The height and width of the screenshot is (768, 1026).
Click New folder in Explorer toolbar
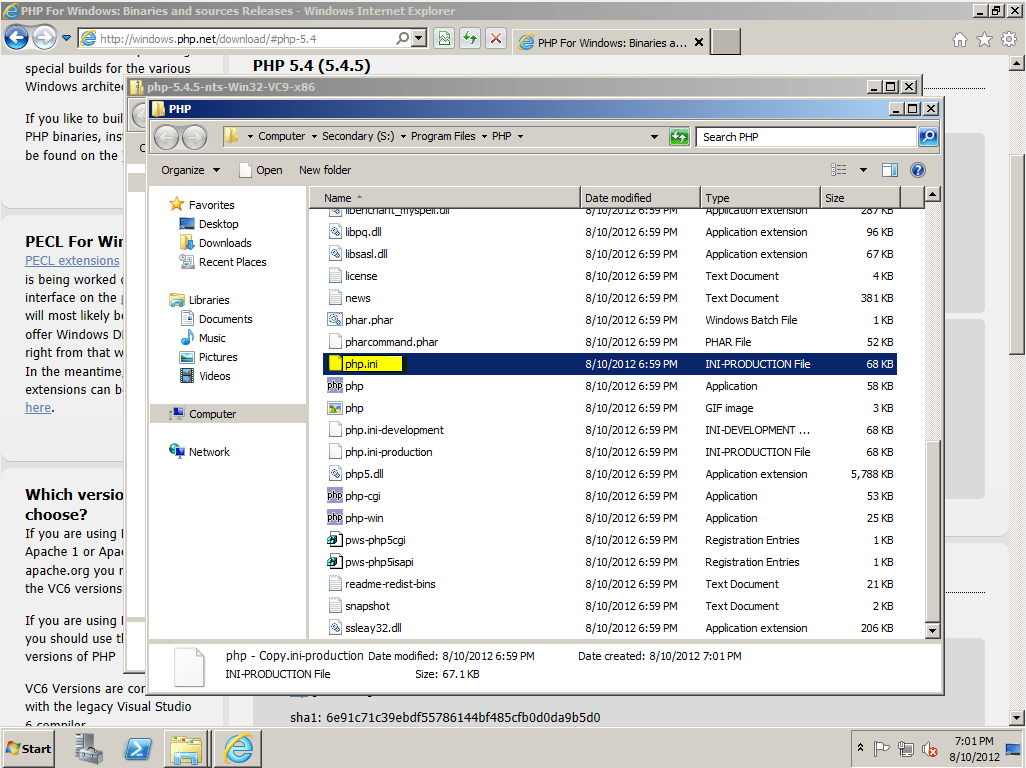tap(325, 170)
